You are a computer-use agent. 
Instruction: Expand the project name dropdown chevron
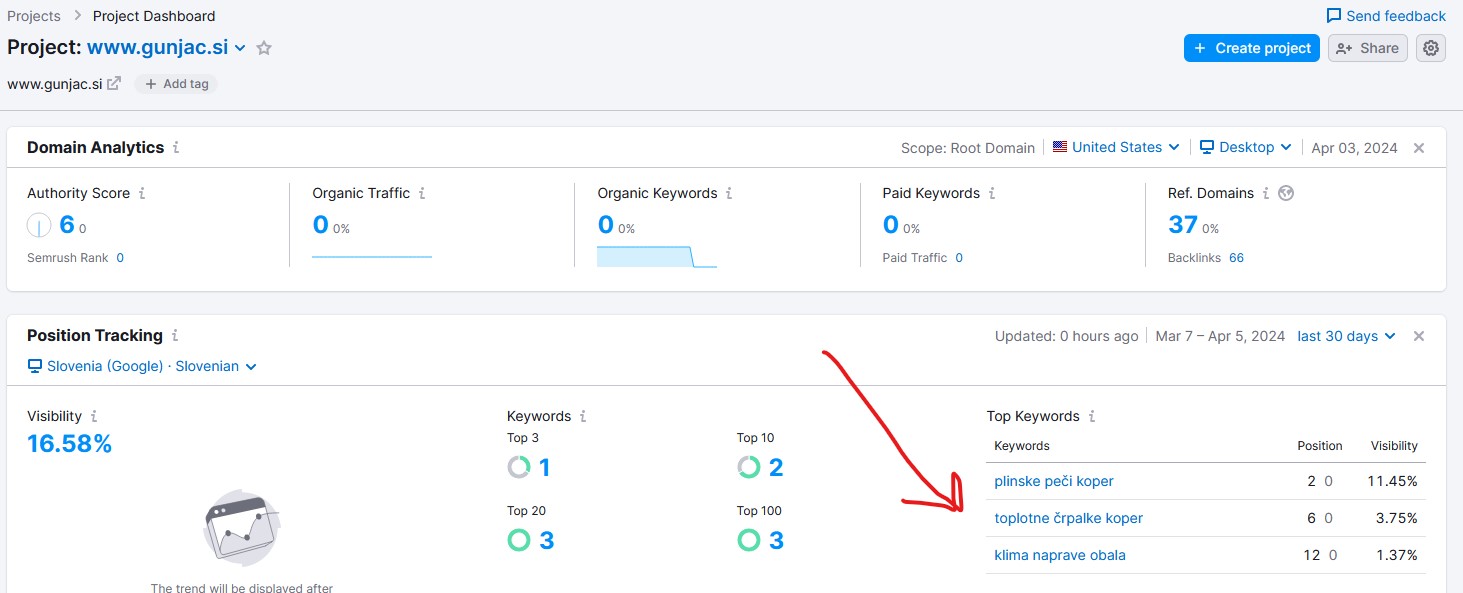click(x=240, y=48)
